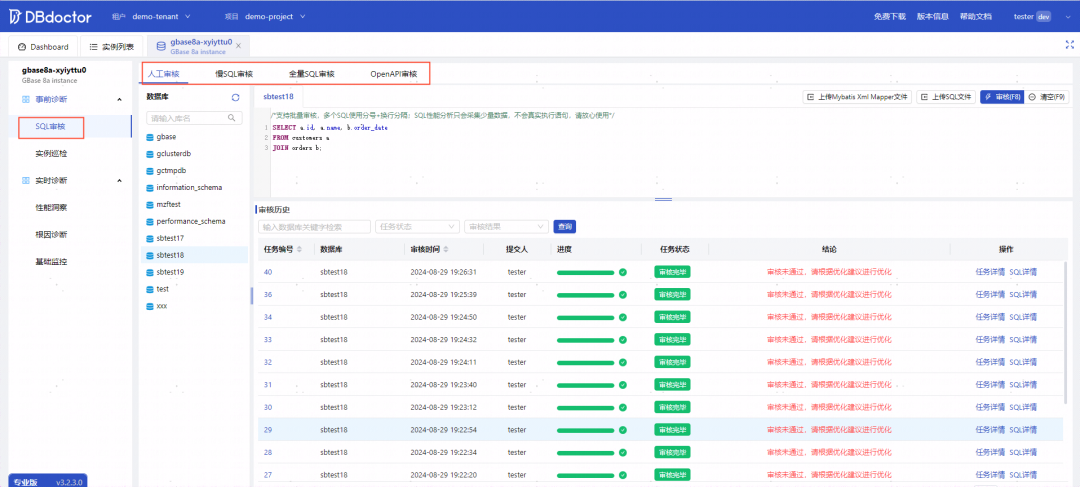Open the 帮助文档 link
Viewport: 1080px width, 487px height.
[975, 17]
